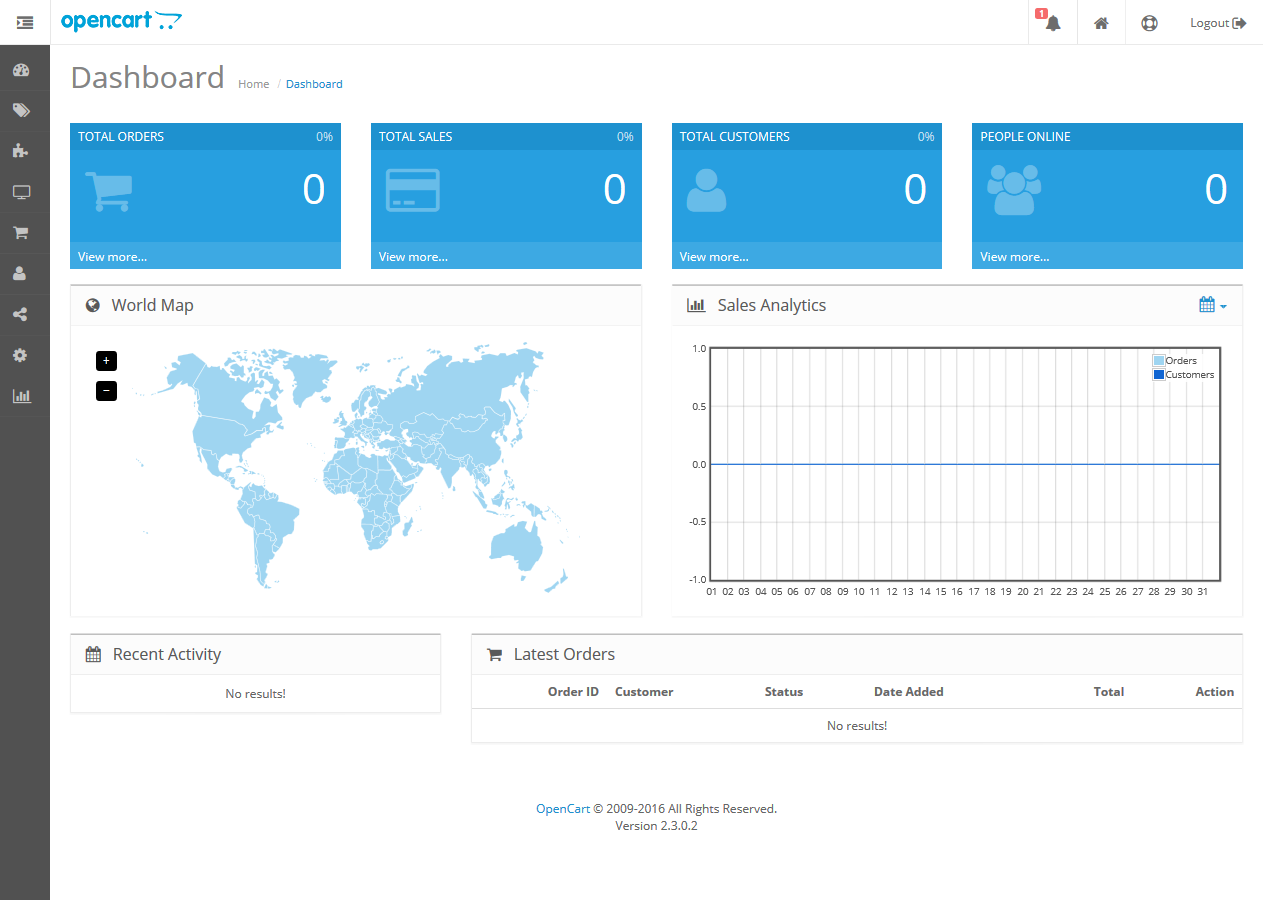Click the Date Added column header
The image size is (1263, 900).
pyautogui.click(x=909, y=692)
